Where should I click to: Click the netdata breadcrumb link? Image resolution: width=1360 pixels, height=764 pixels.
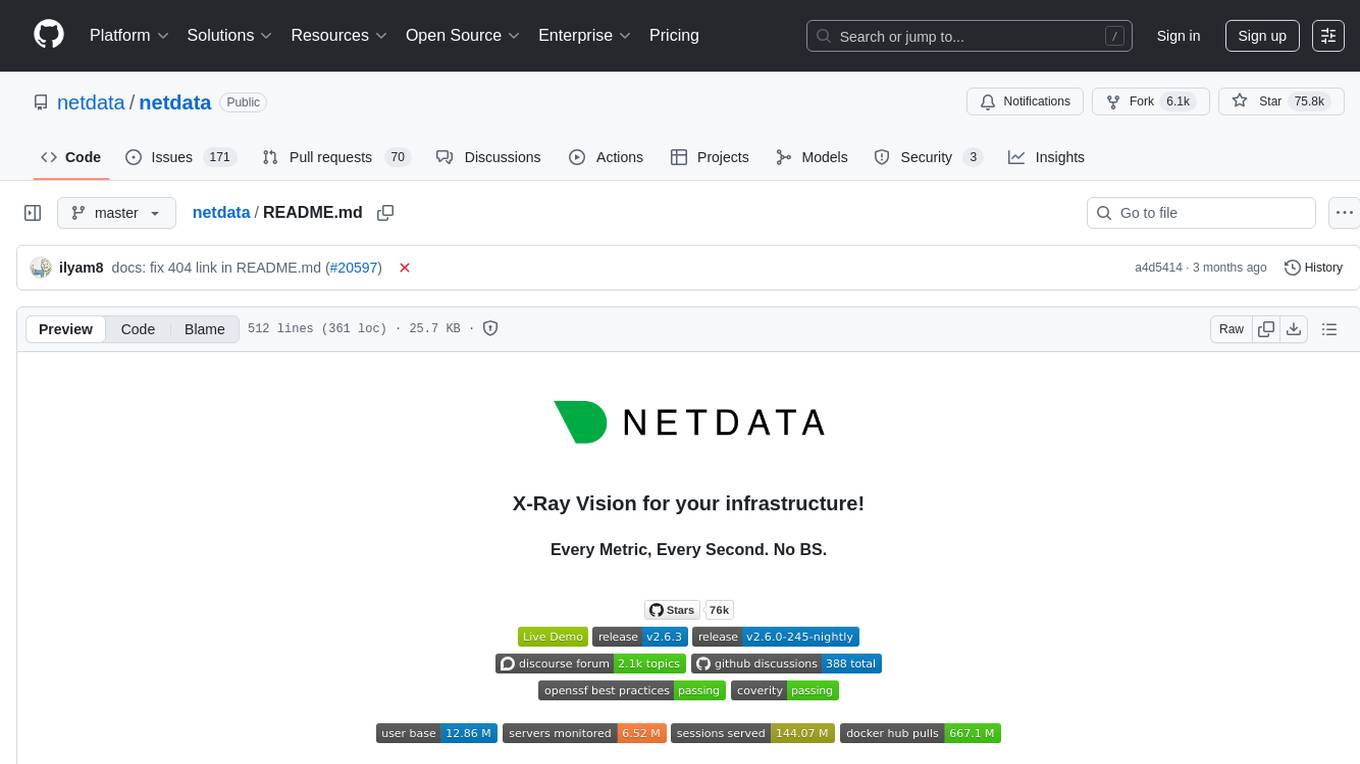[221, 213]
